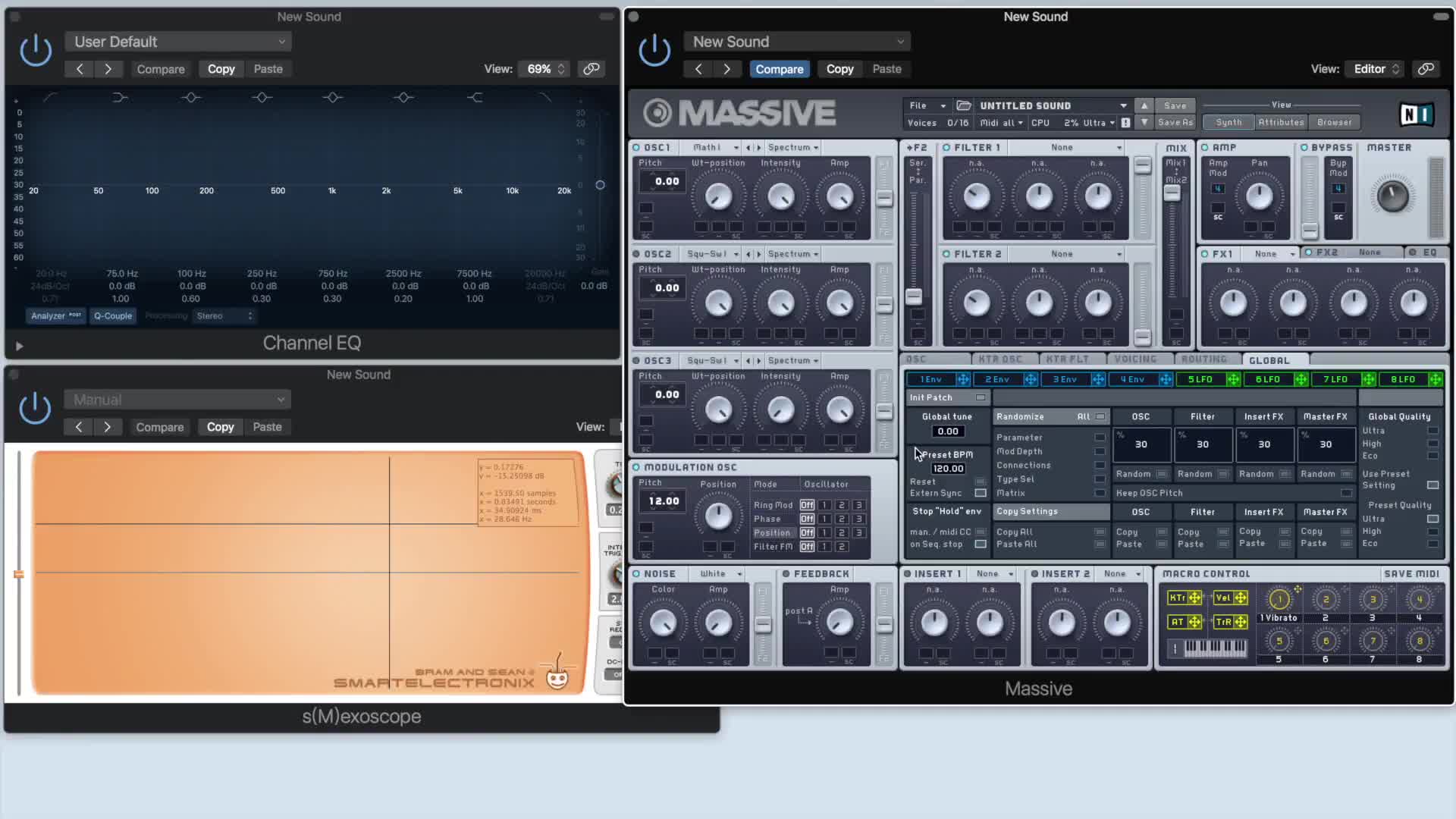Viewport: 1456px width, 819px height.
Task: Toggle Massive plugin power button
Action: click(x=654, y=51)
